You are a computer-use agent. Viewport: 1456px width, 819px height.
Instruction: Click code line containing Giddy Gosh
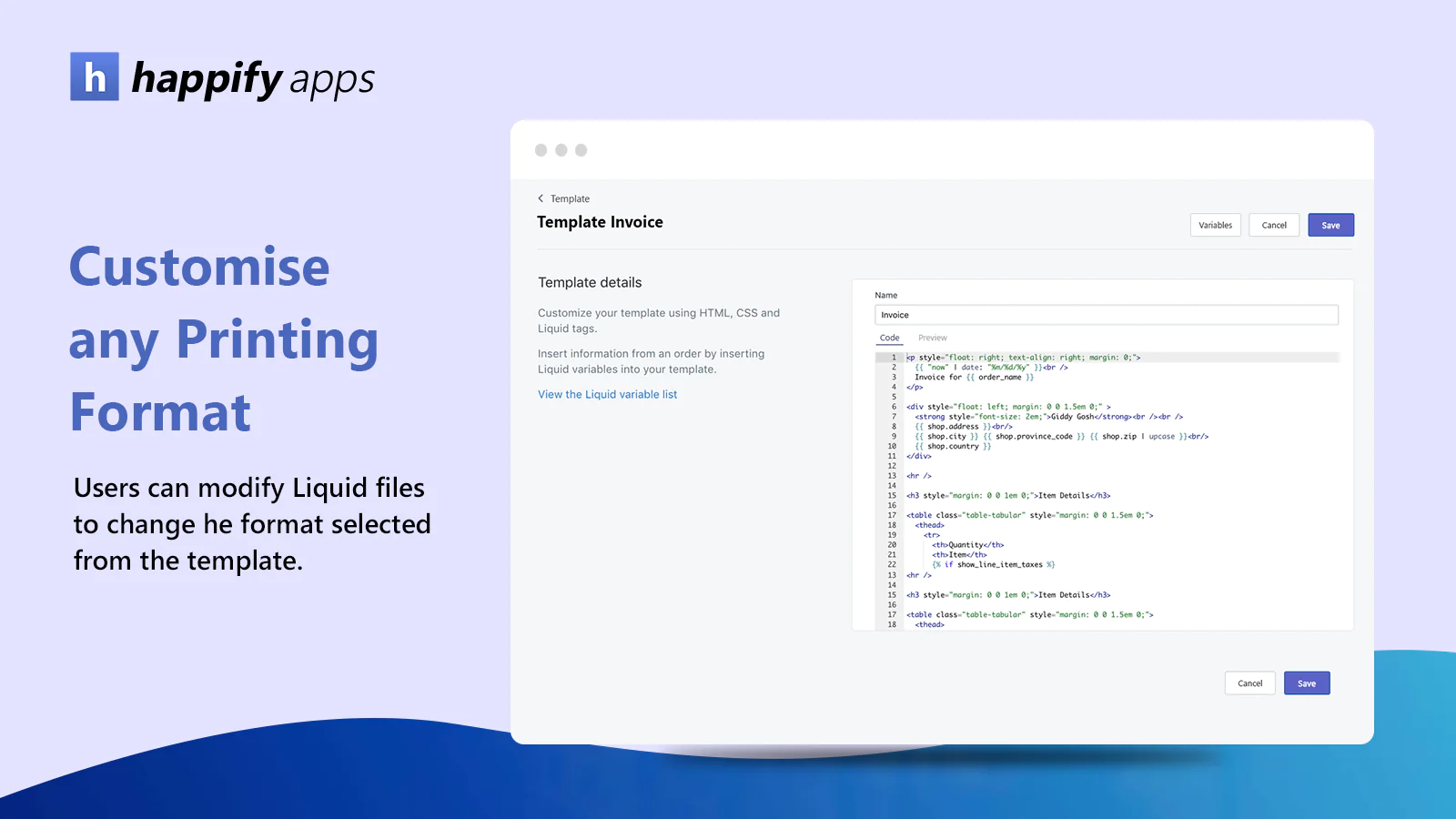click(1048, 417)
